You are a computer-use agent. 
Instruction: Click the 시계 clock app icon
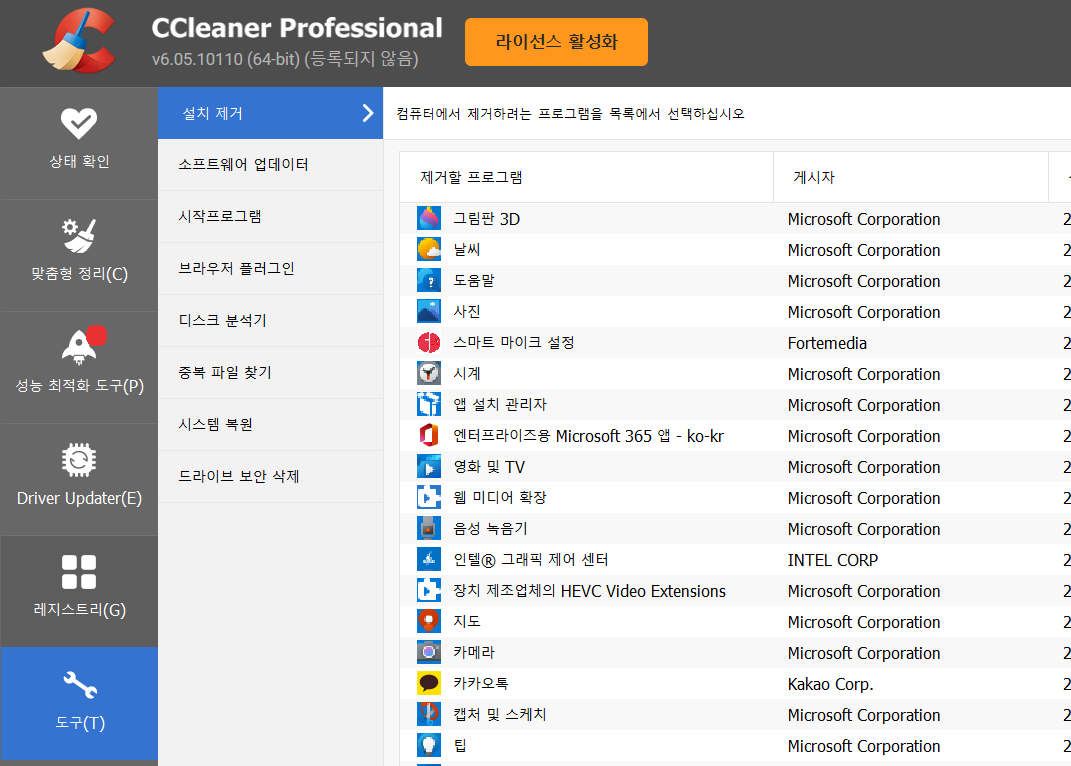click(x=429, y=373)
